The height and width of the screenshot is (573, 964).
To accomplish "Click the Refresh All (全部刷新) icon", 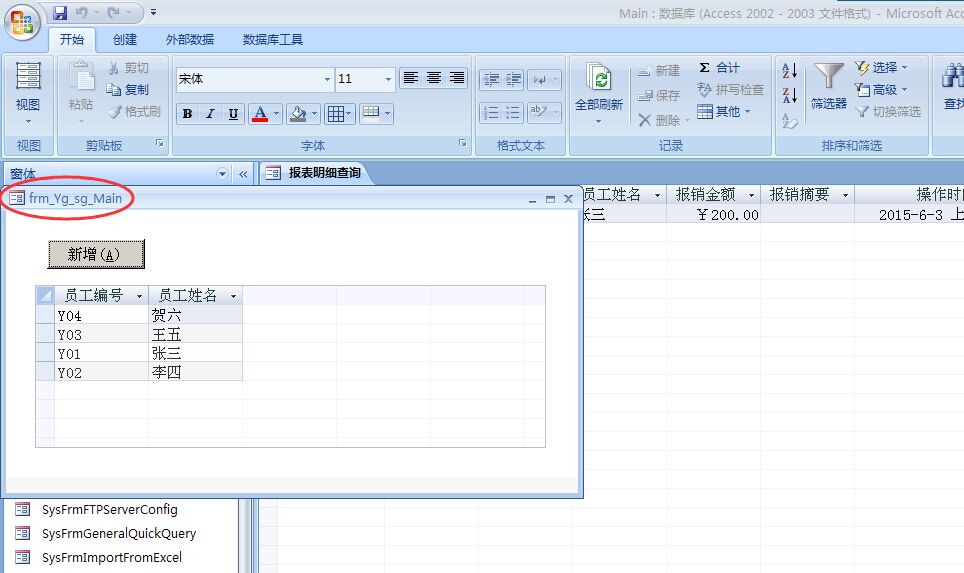I will pos(599,79).
